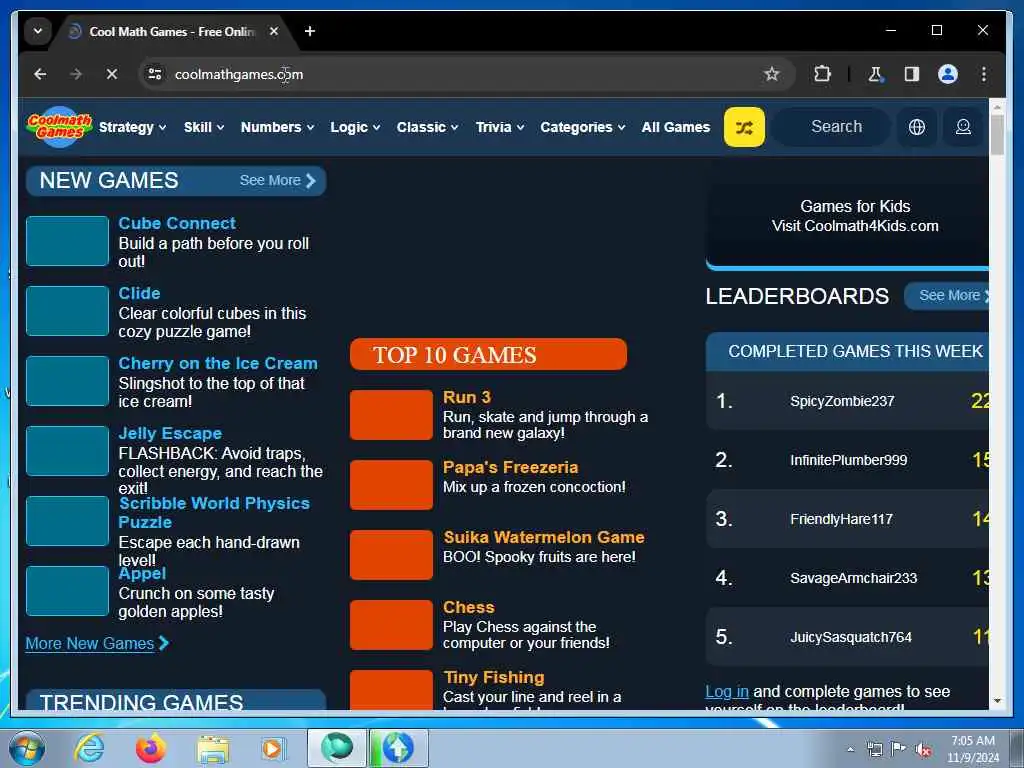Click Cube Connect thumbnail
This screenshot has height=768, width=1024.
click(67, 241)
